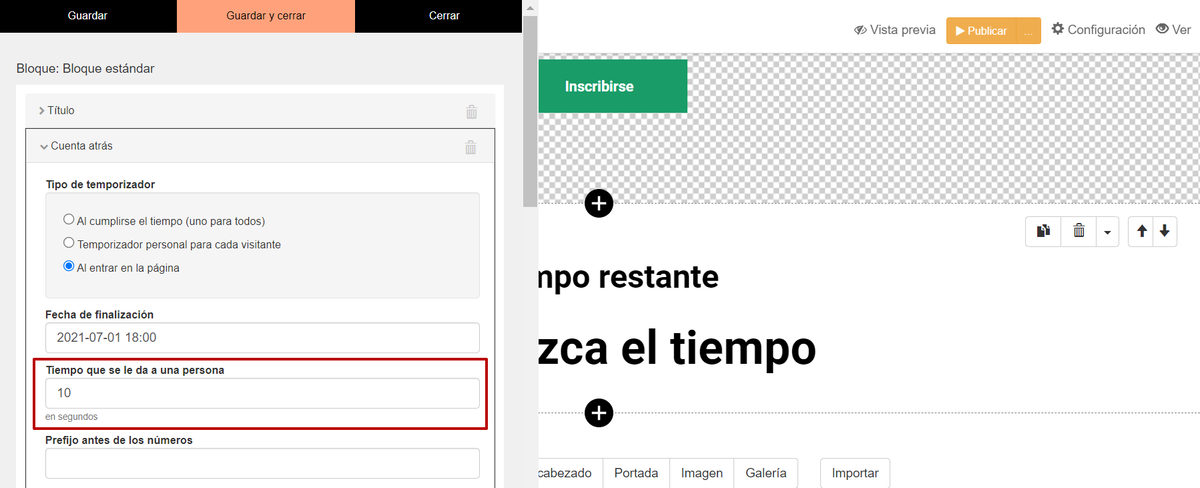The image size is (1200, 488).
Task: Click Guardar y cerrar
Action: [266, 16]
